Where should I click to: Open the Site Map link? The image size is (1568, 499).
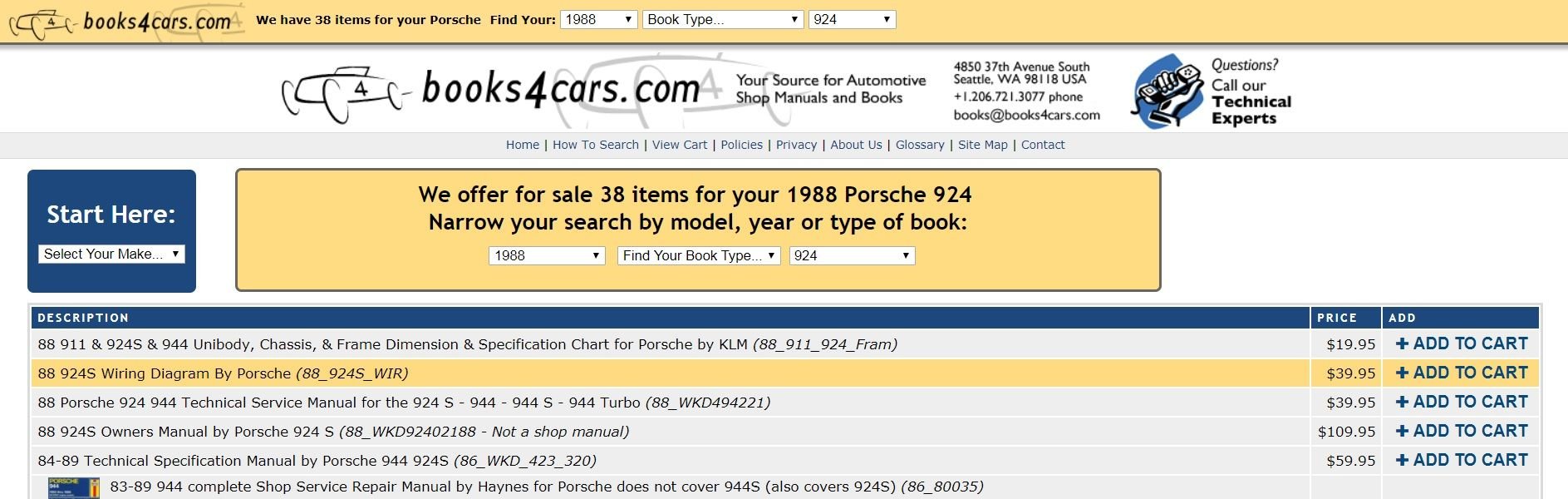click(982, 145)
